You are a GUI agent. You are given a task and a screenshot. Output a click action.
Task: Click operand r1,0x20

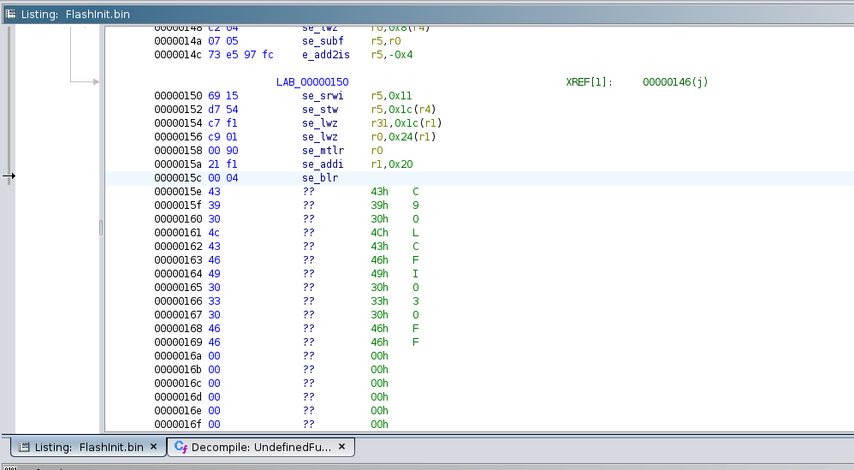[391, 164]
